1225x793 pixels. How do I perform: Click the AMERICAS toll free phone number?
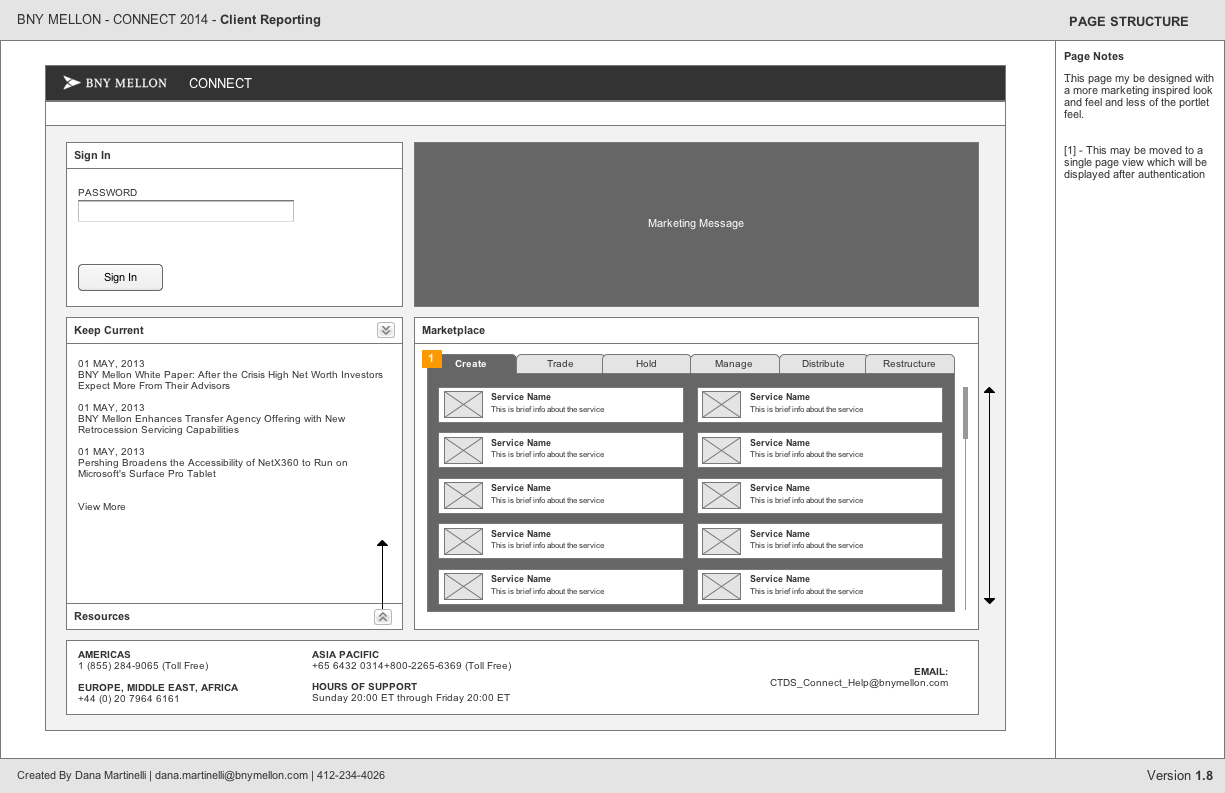point(143,666)
